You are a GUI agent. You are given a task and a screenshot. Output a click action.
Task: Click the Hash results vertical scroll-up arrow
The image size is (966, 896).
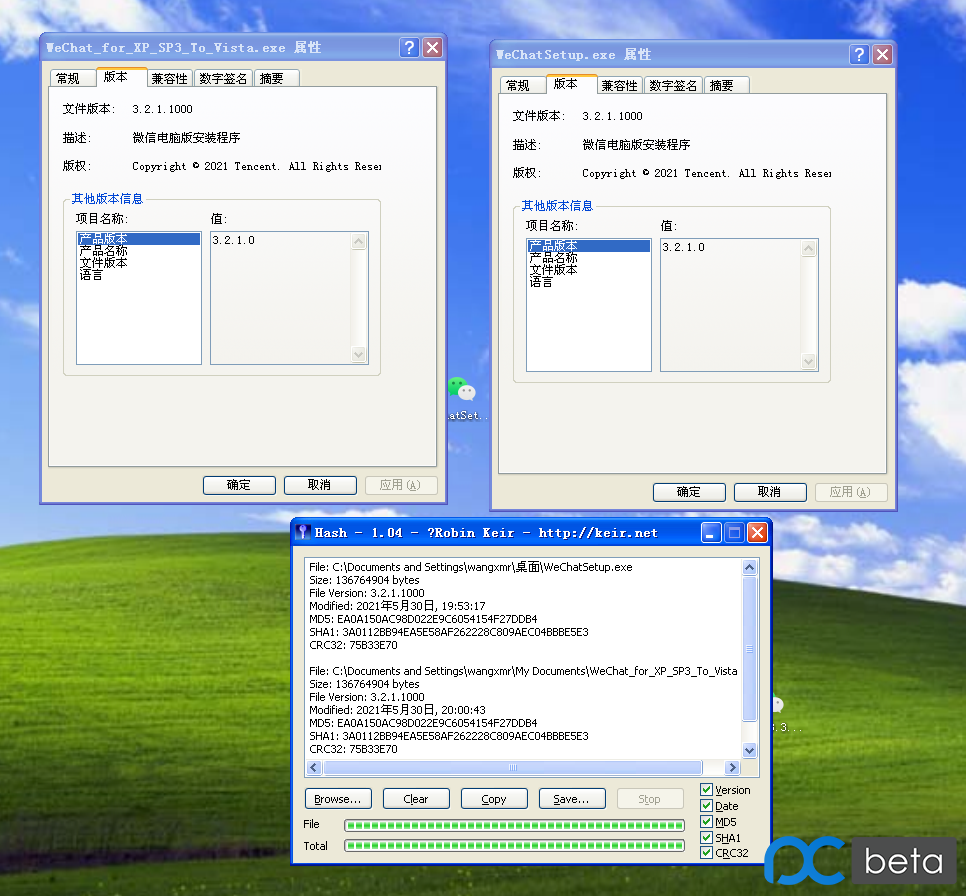[x=749, y=567]
